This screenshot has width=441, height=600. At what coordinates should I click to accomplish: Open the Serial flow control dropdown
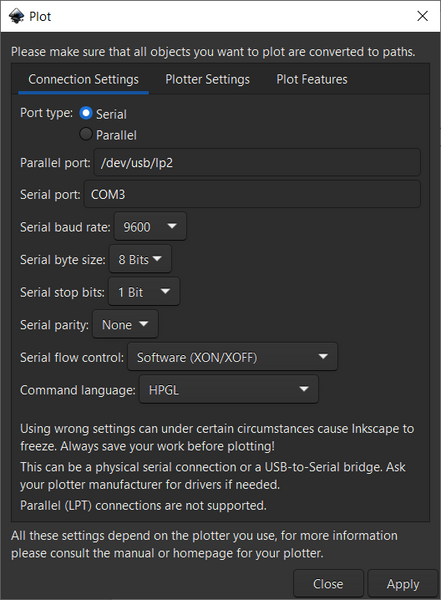(x=232, y=357)
